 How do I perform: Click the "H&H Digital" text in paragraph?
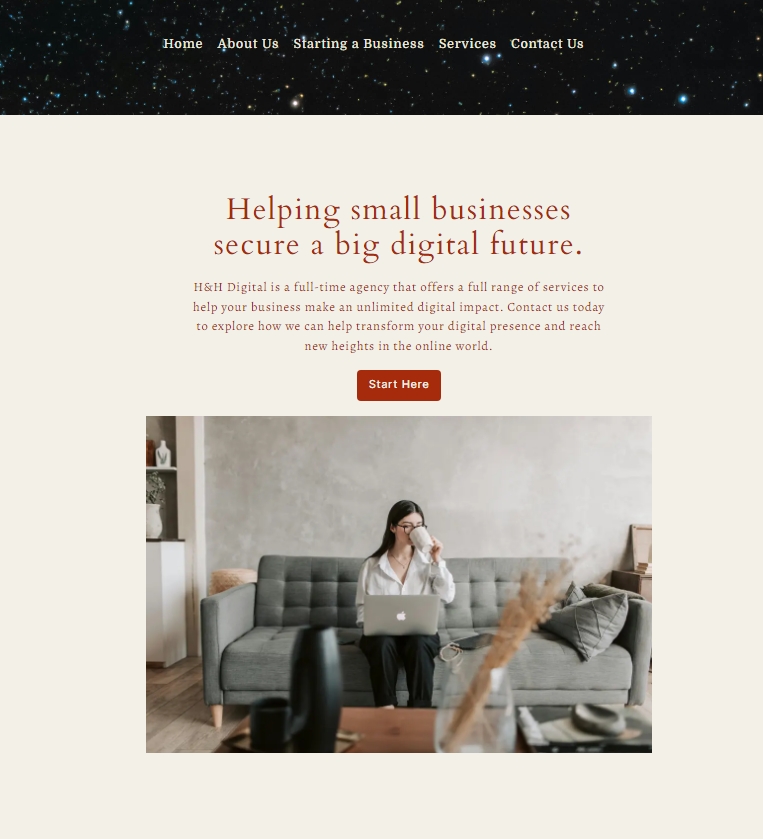click(x=230, y=287)
